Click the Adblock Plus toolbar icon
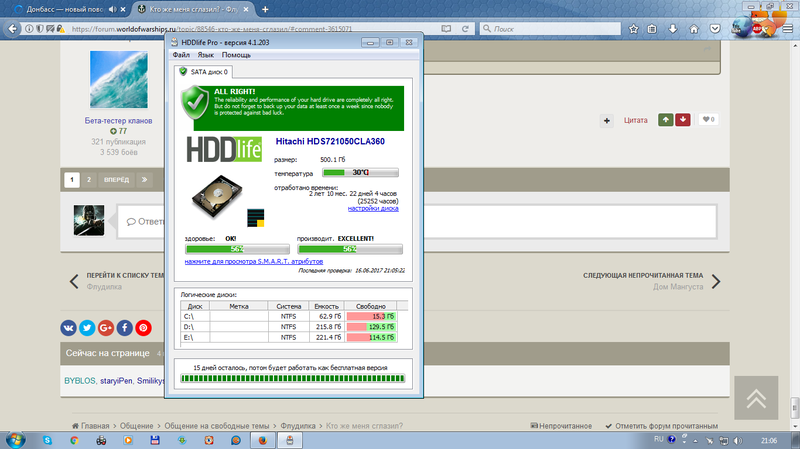This screenshot has height=449, width=800. [757, 29]
